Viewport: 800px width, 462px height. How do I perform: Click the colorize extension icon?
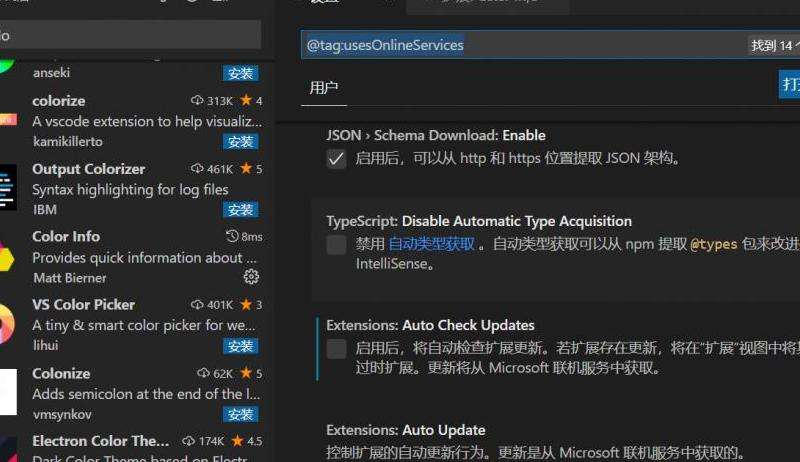[8, 119]
